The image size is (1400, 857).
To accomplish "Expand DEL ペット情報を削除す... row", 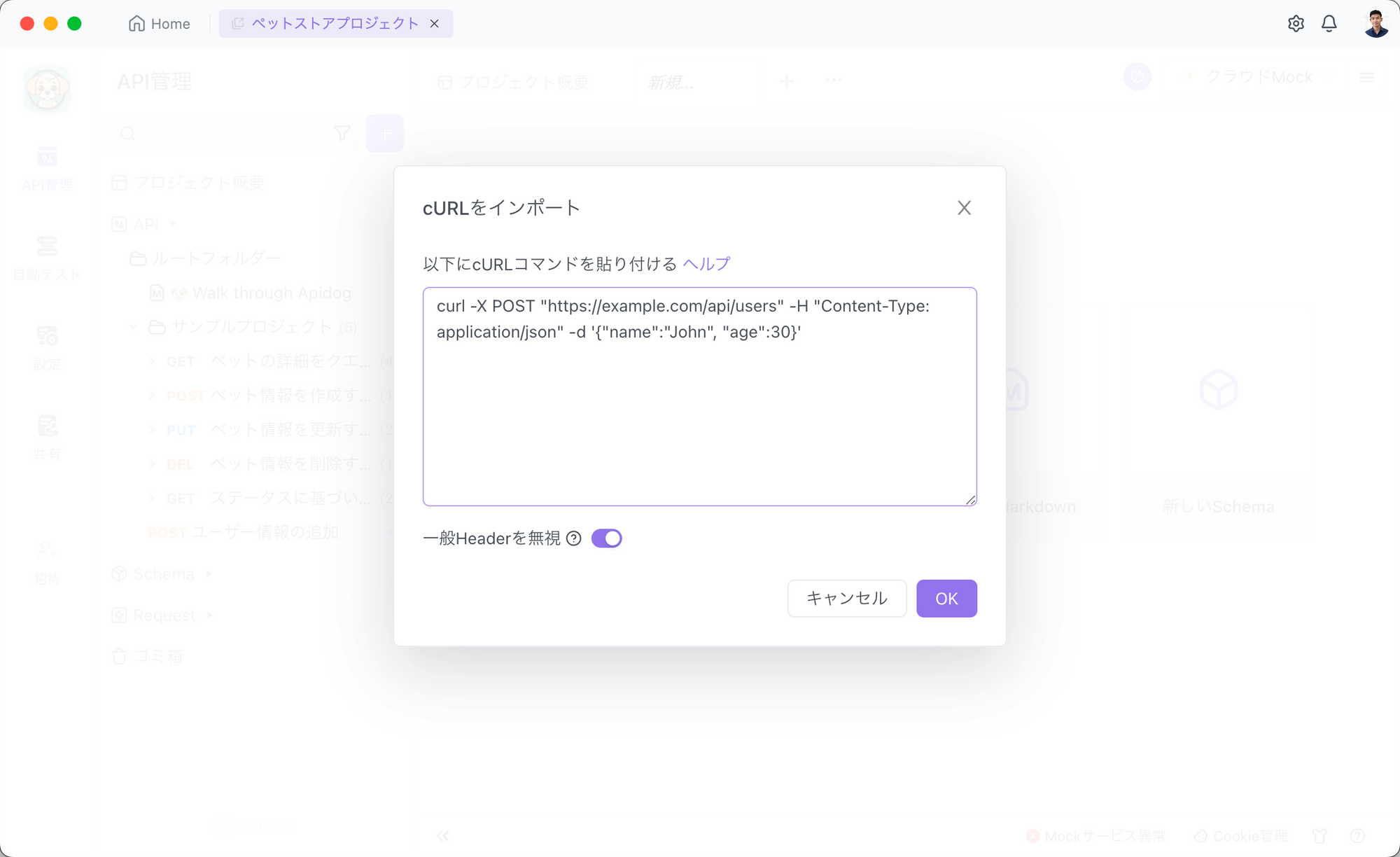I will coord(152,464).
